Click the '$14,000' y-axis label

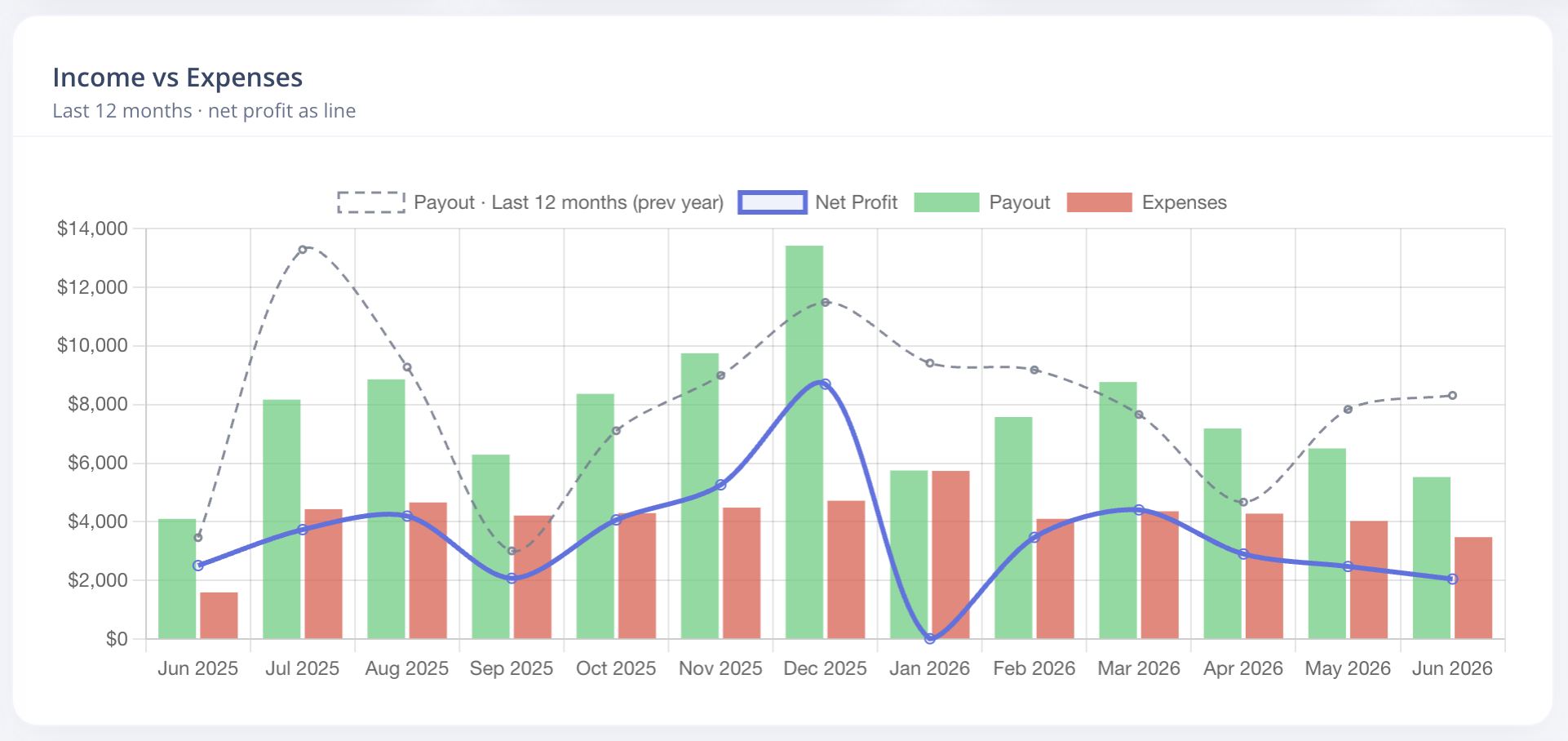pyautogui.click(x=92, y=229)
